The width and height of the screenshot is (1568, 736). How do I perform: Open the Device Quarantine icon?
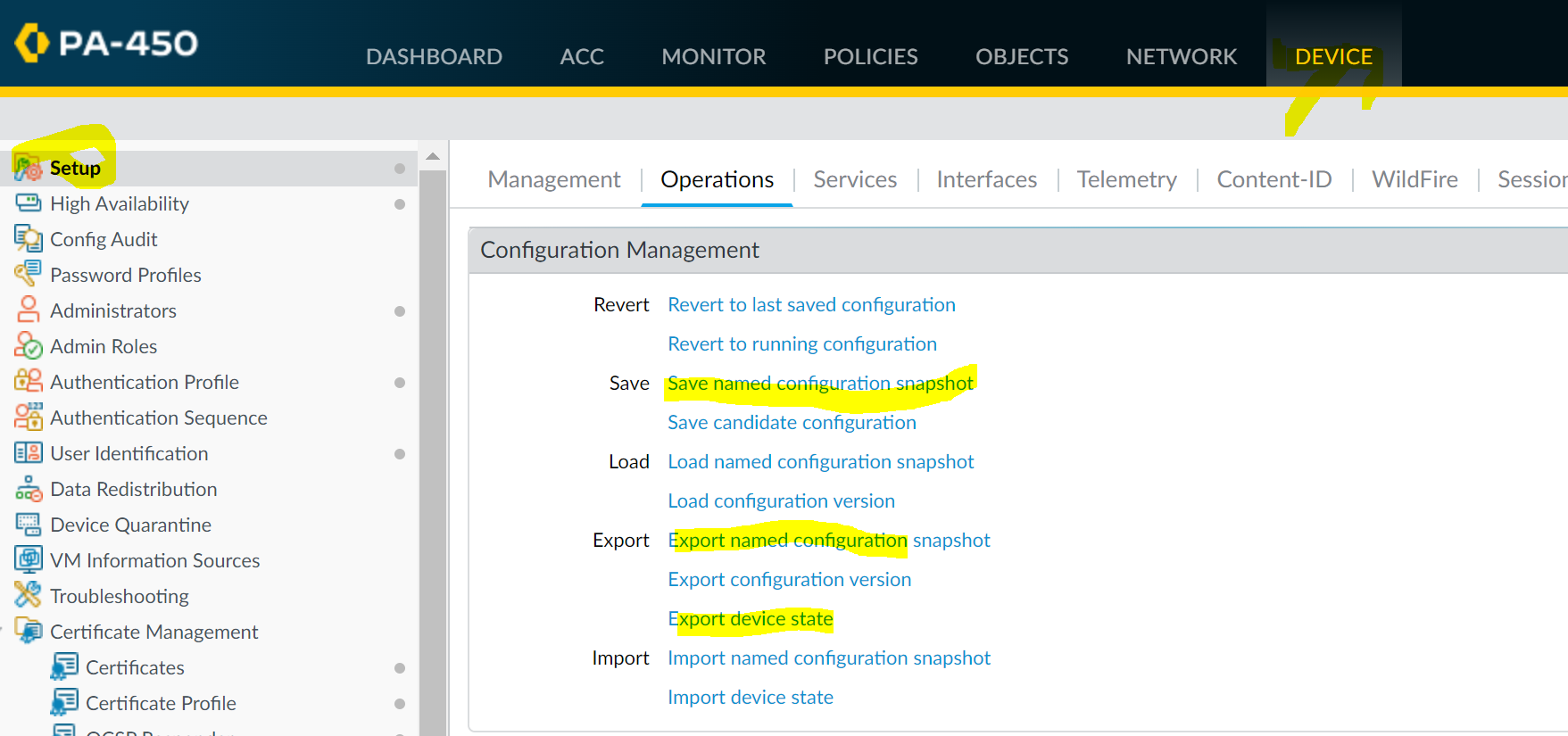tap(28, 525)
